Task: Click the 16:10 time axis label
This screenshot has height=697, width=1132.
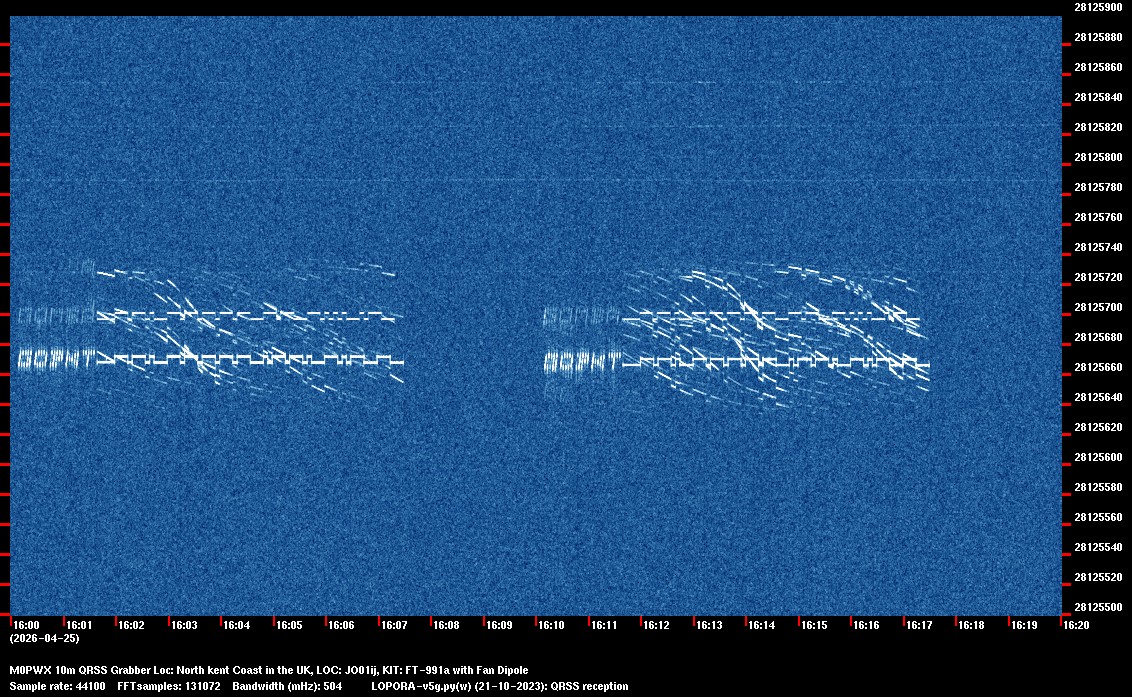Action: coord(551,625)
